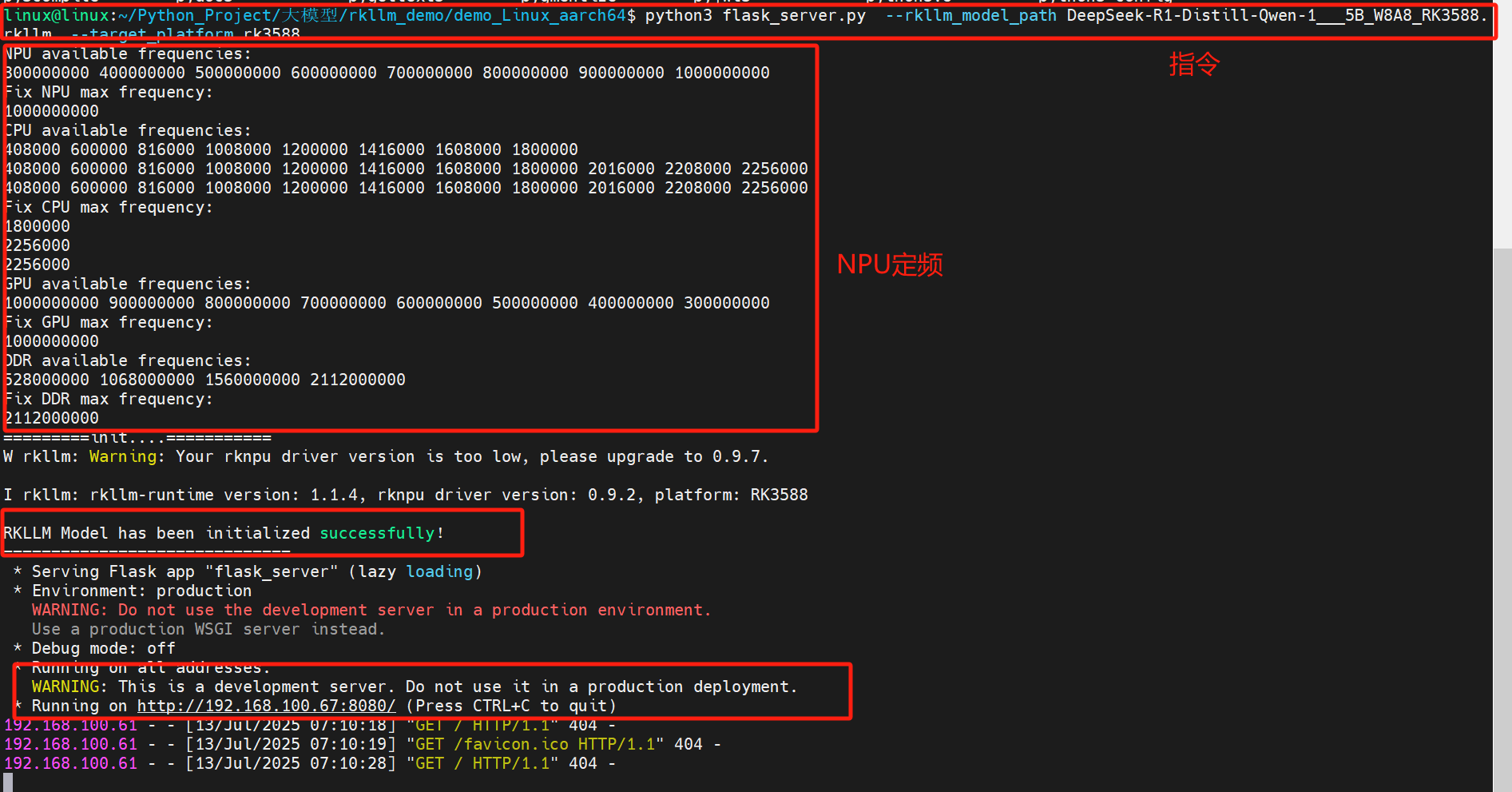Click the development server WARNING text
This screenshot has width=1512, height=792.
click(x=415, y=686)
